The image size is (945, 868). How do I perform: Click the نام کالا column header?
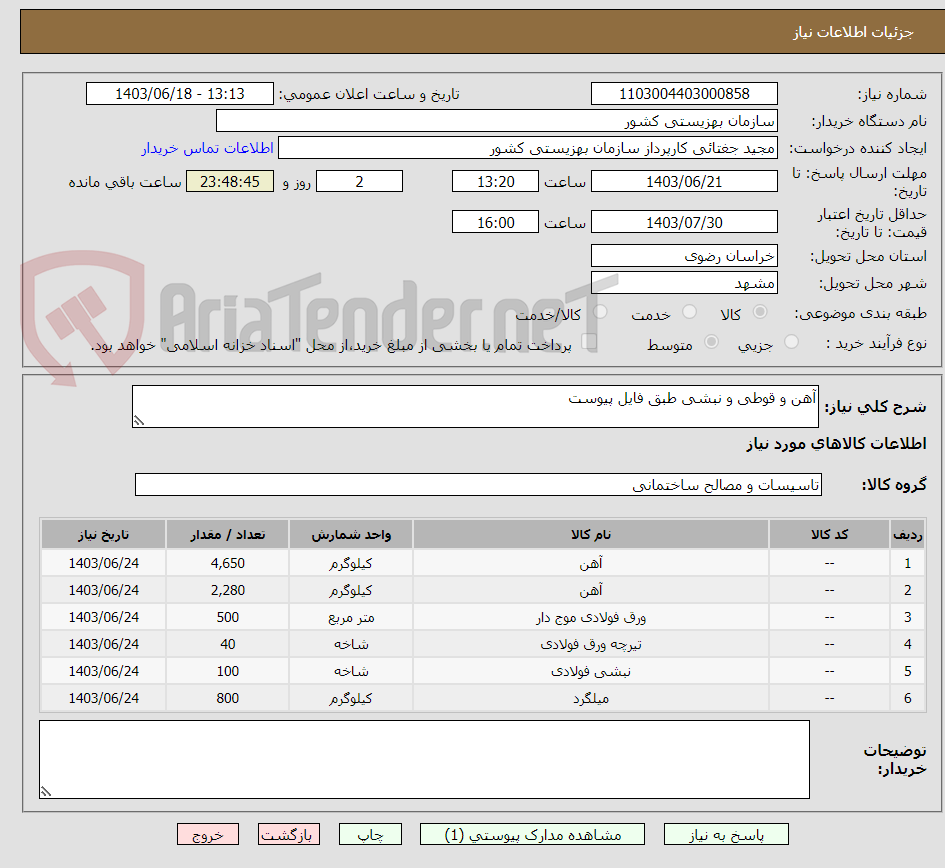point(591,535)
